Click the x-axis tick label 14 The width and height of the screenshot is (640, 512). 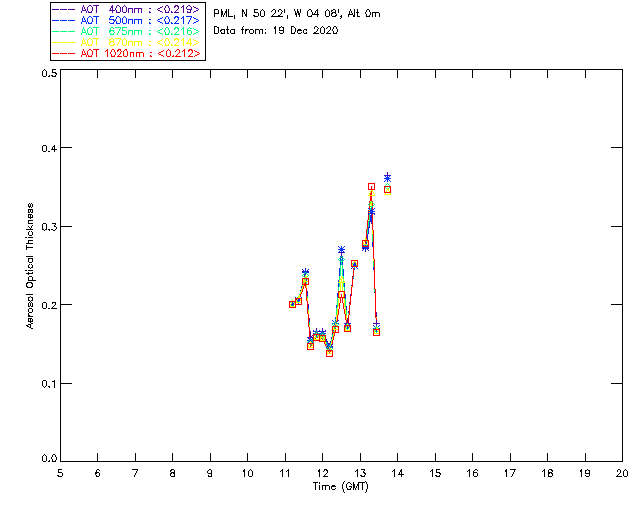(x=398, y=473)
